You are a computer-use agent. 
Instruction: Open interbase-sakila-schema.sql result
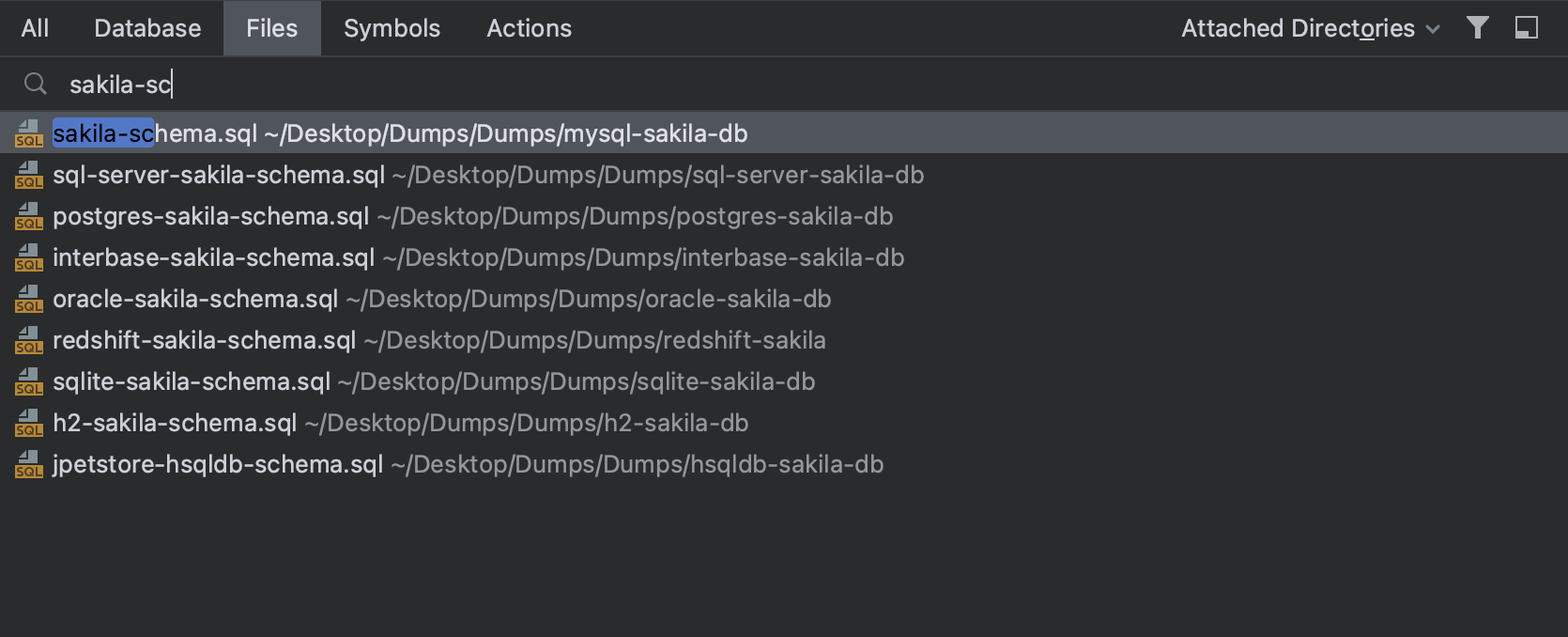[x=784, y=257]
